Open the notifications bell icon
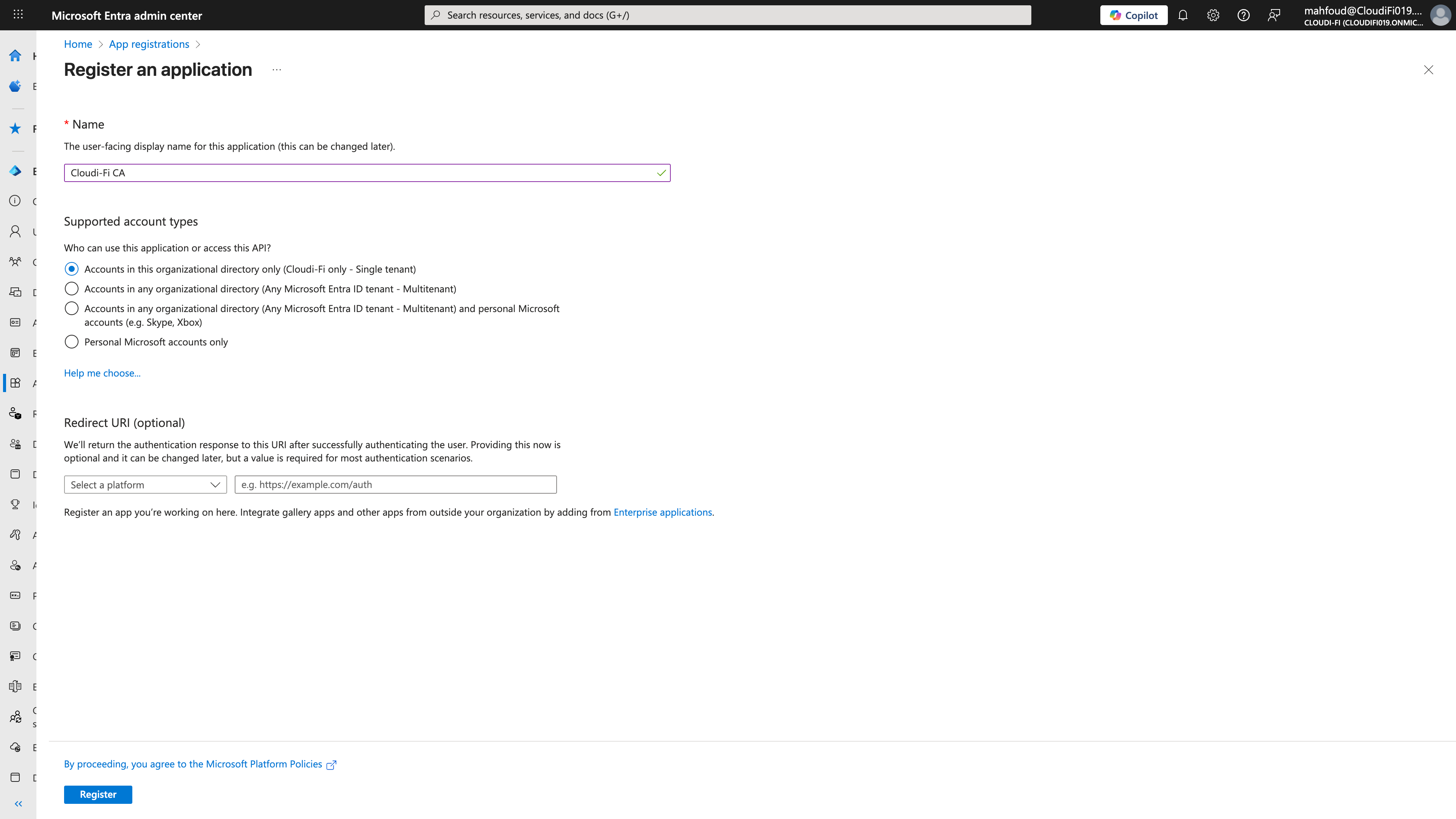1456x819 pixels. (1183, 15)
